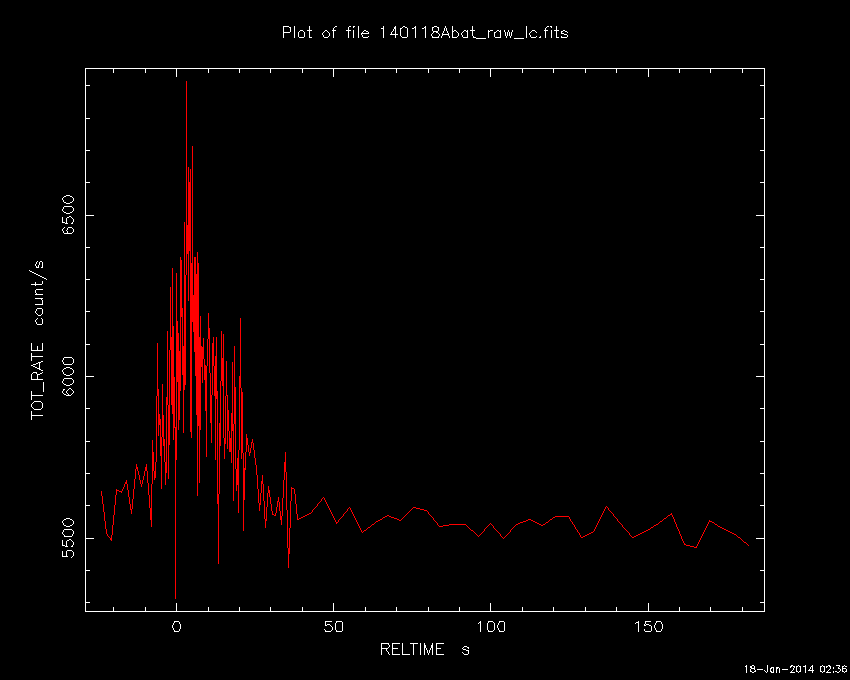
Task: Click the Y-axis tick value 6500
Action: pos(69,215)
